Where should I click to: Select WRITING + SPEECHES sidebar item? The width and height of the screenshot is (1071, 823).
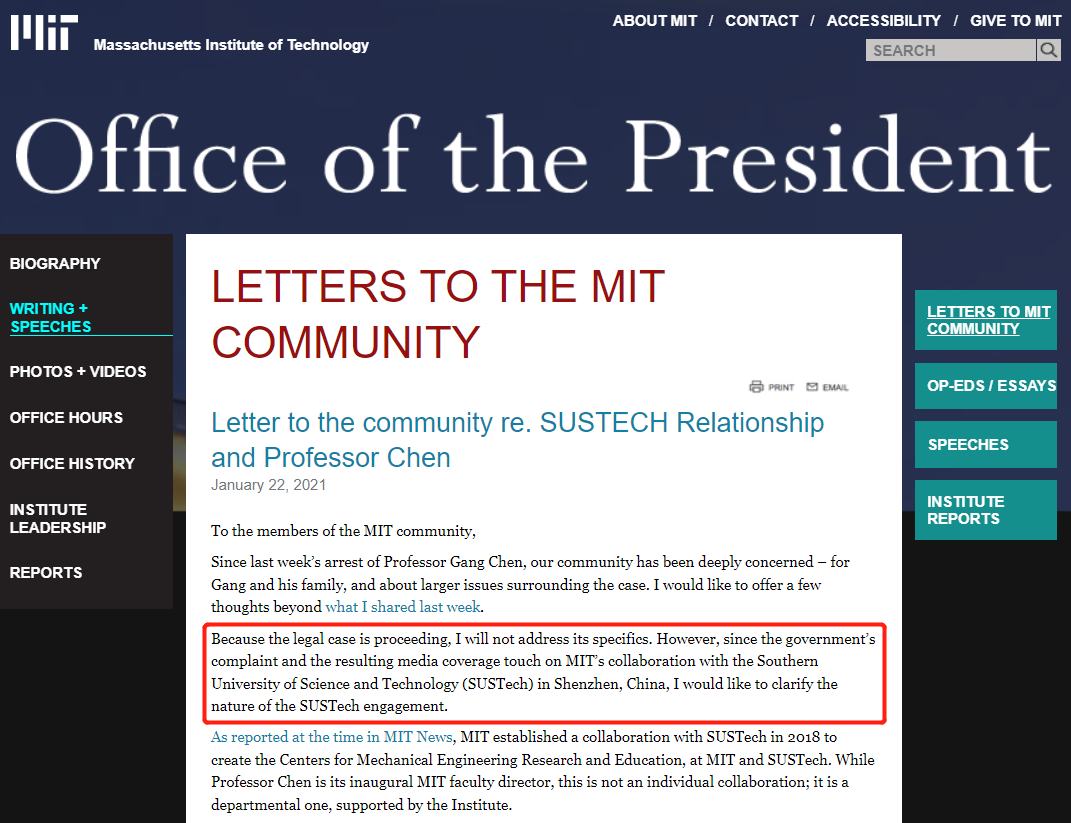51,318
